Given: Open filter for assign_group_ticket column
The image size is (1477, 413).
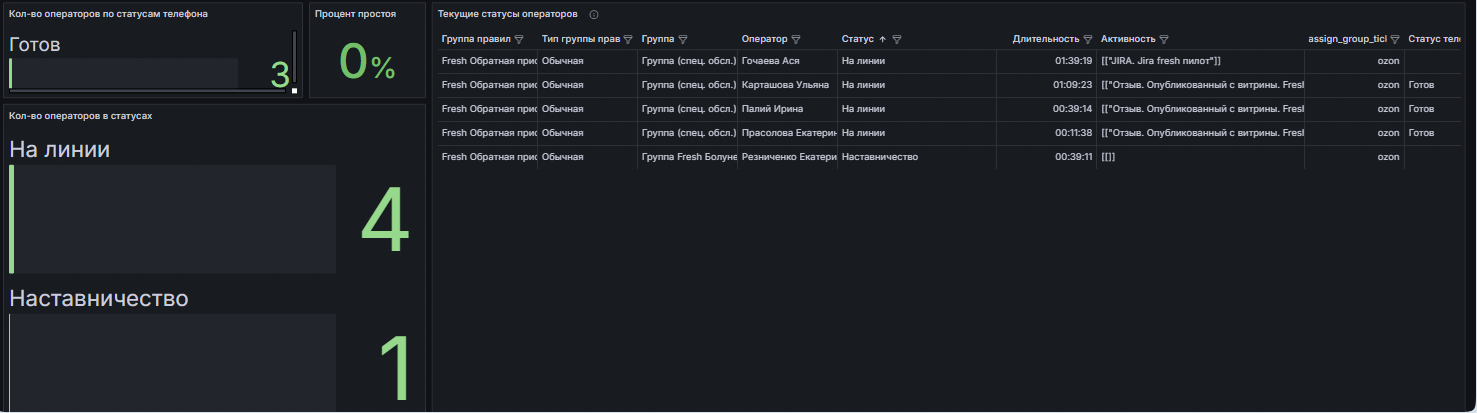Looking at the screenshot, I should 1395,39.
